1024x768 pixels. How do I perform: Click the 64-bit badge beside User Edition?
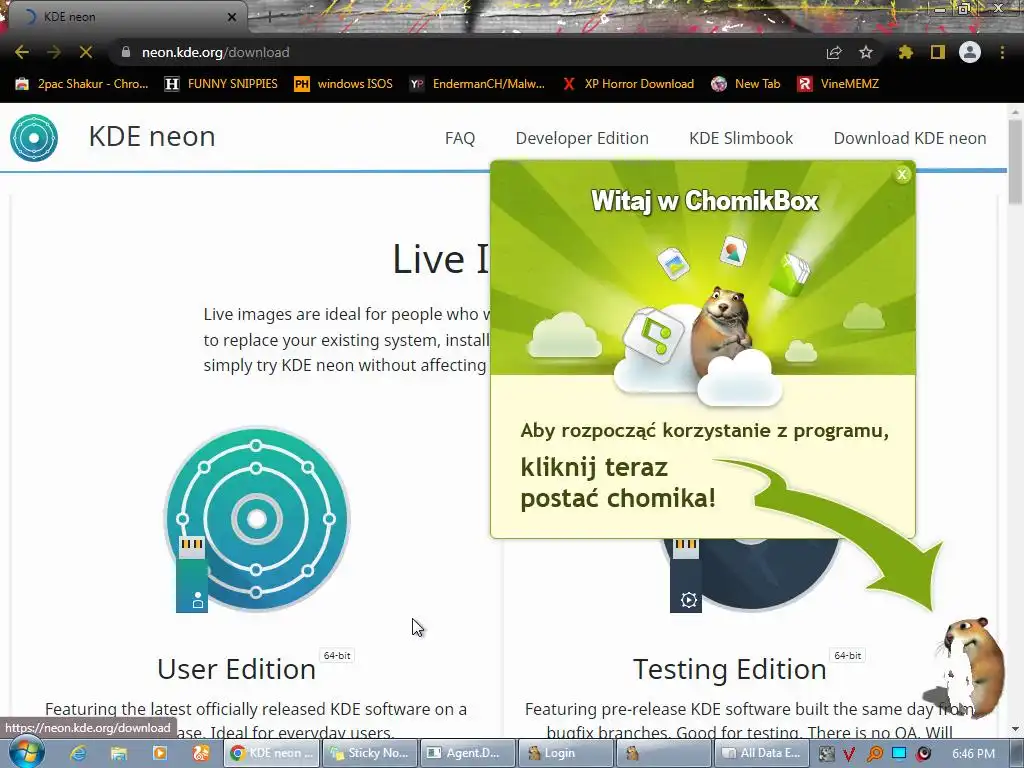click(337, 655)
